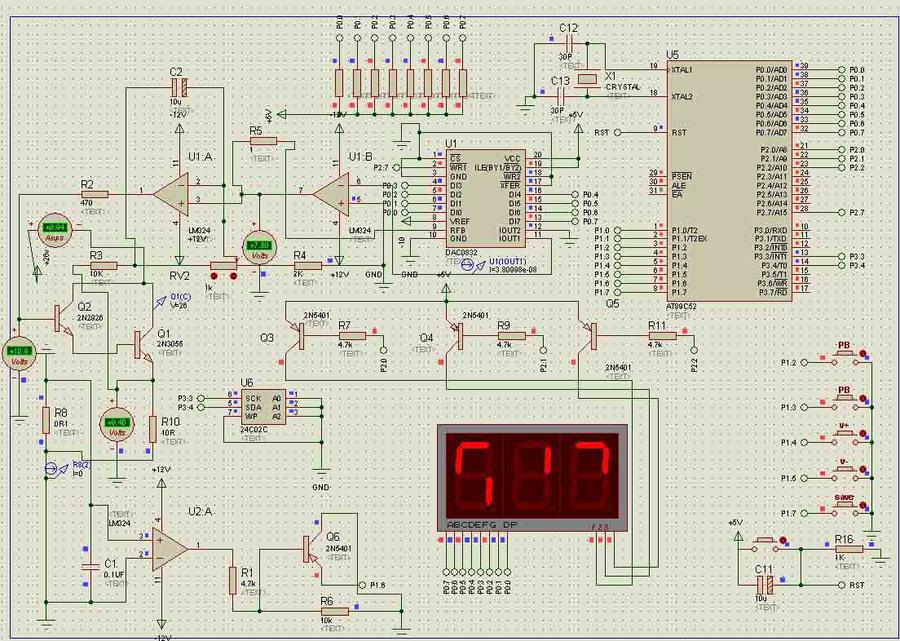Image resolution: width=900 pixels, height=641 pixels.
Task: Select op-amp U1:B
Action: click(331, 194)
